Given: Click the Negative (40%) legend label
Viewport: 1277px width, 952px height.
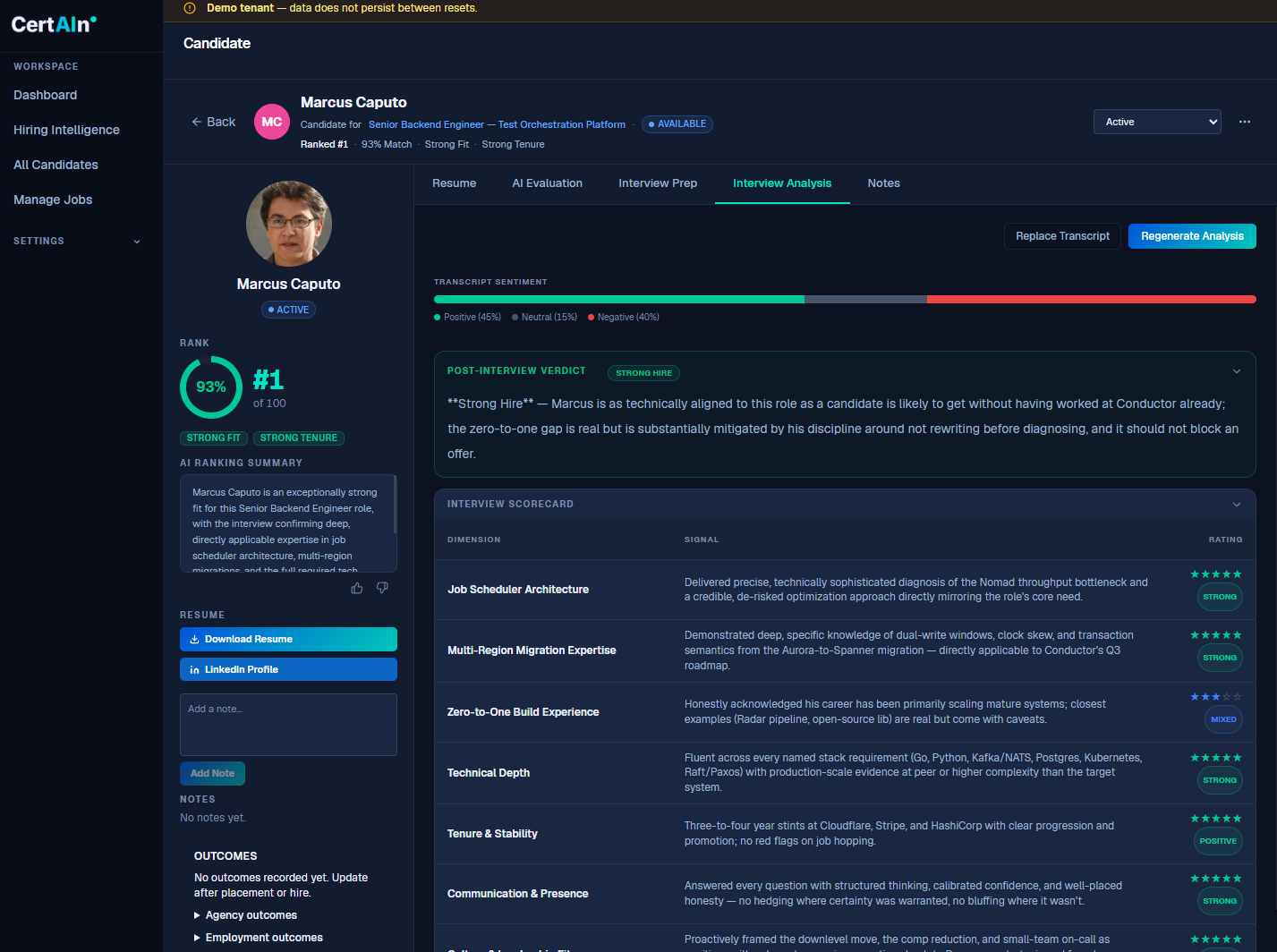Looking at the screenshot, I should pos(627,318).
